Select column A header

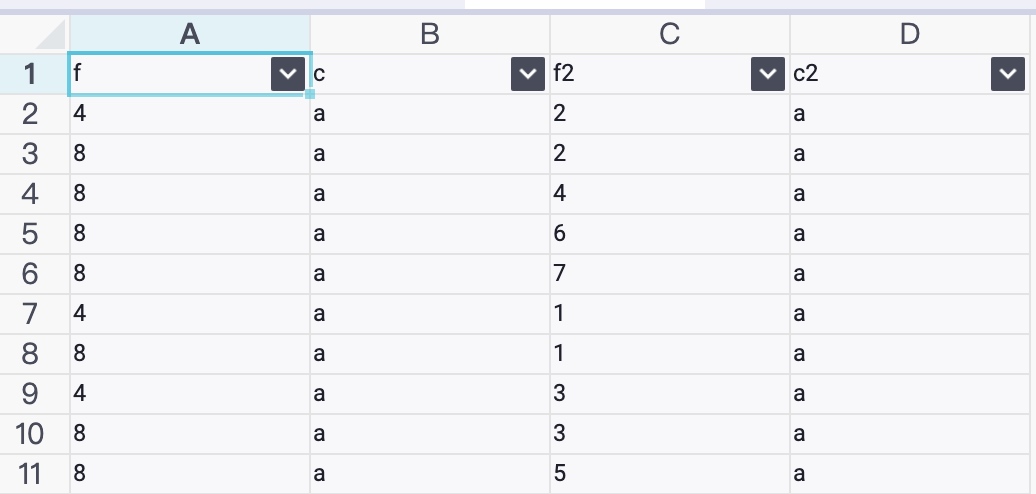(190, 34)
